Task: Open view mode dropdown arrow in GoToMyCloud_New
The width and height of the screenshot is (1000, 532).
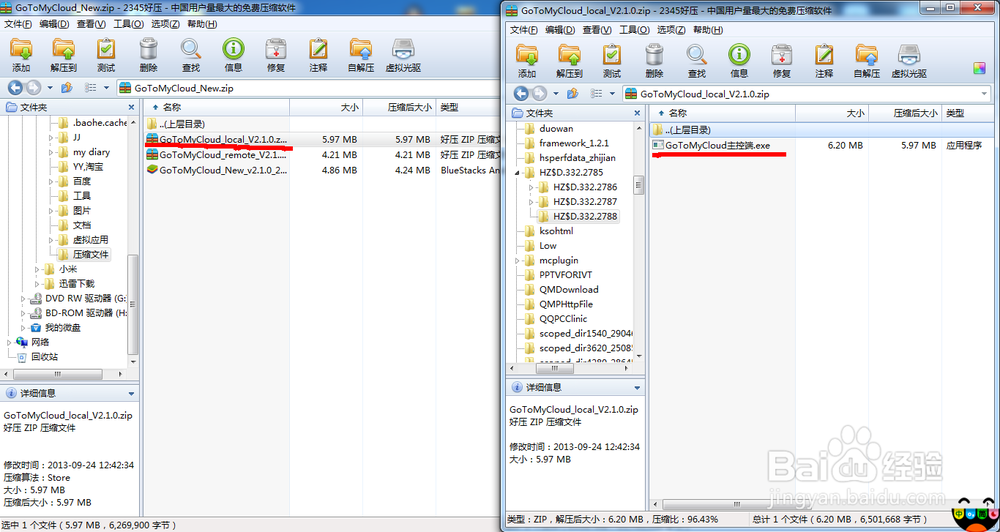Action: [106, 88]
